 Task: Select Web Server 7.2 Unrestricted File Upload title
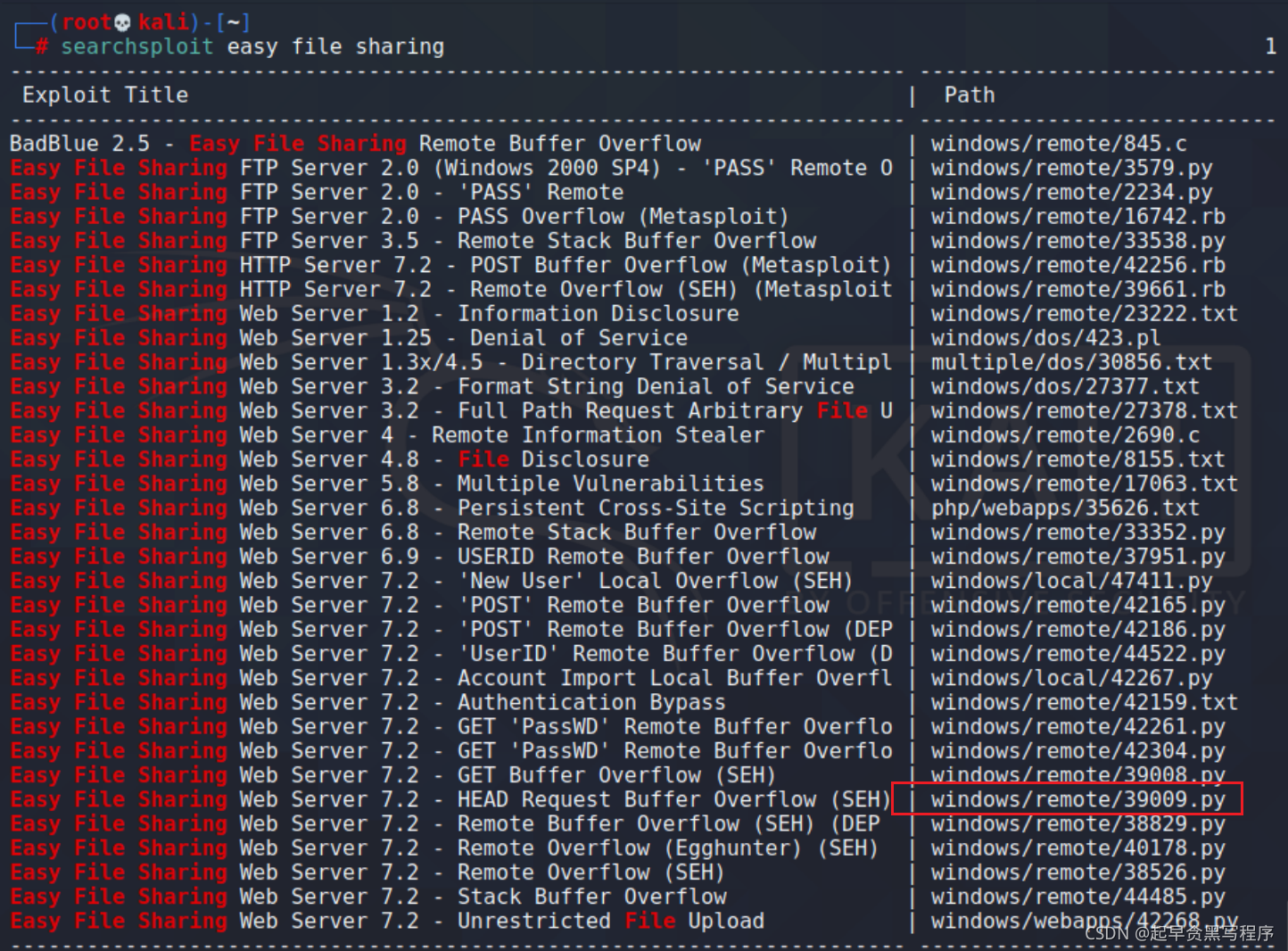[x=387, y=921]
